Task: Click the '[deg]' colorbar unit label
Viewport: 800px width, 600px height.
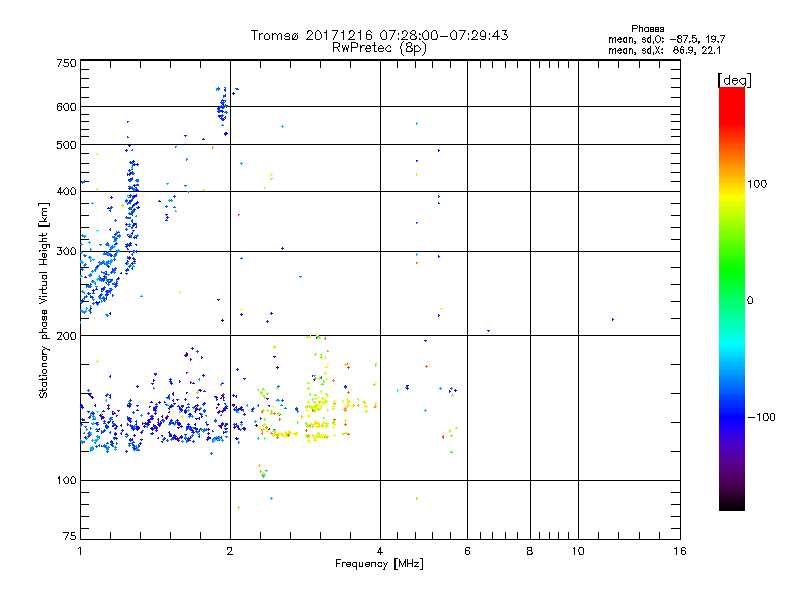Action: click(x=734, y=80)
